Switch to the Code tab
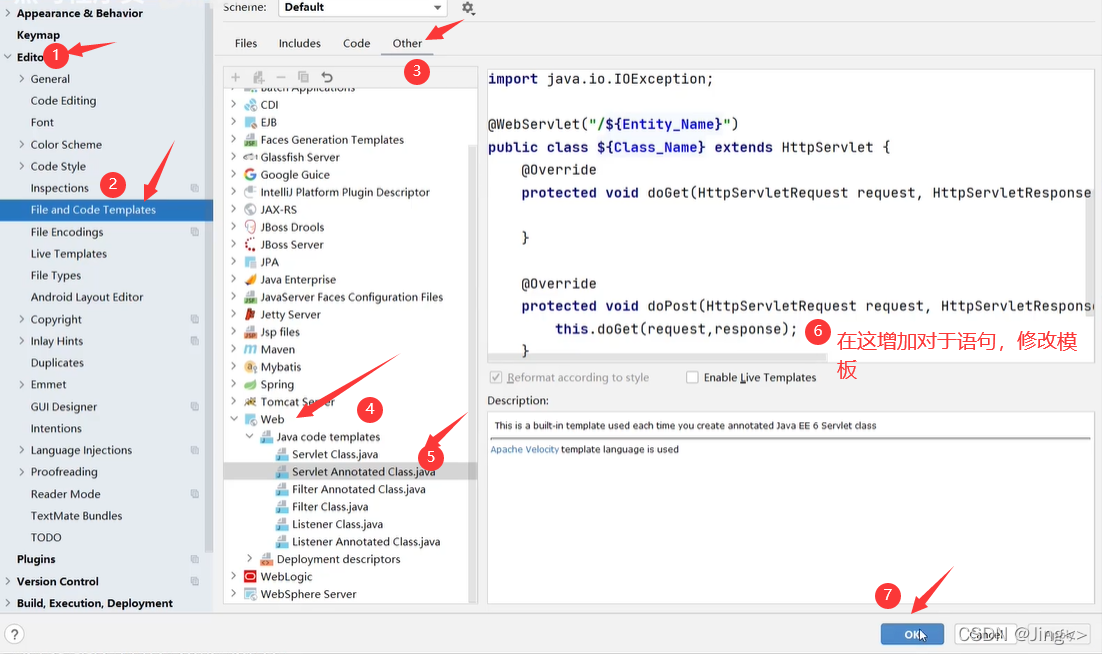Screen dimensions: 1102x654 (x=356, y=43)
